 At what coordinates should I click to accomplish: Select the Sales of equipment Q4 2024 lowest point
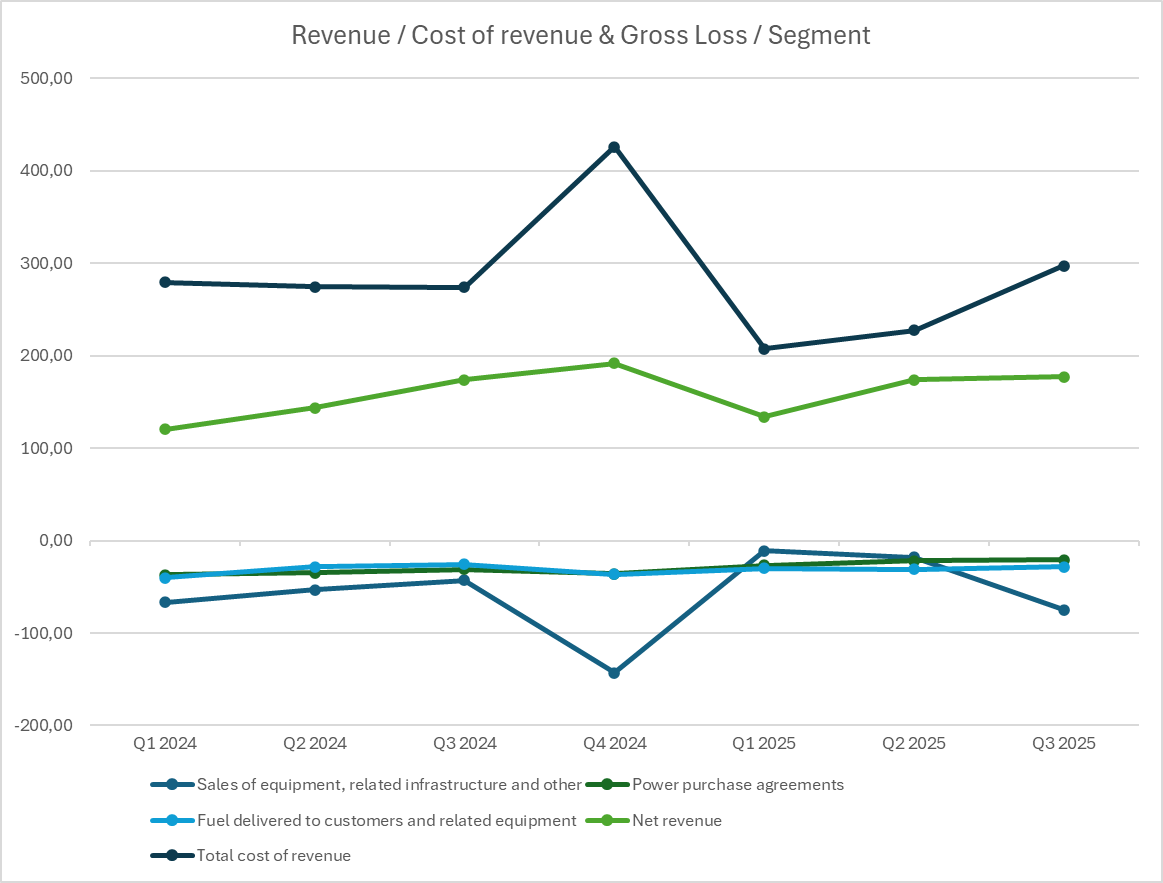click(614, 673)
